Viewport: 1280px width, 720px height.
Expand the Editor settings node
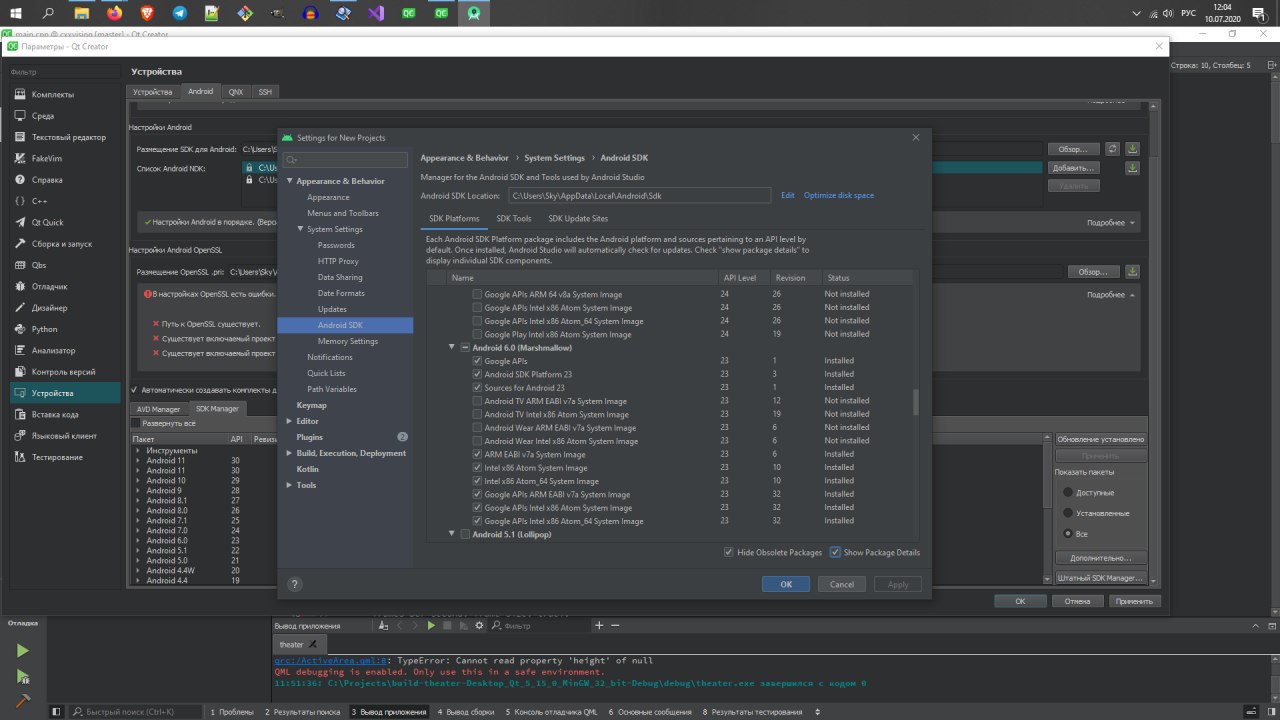pos(290,421)
